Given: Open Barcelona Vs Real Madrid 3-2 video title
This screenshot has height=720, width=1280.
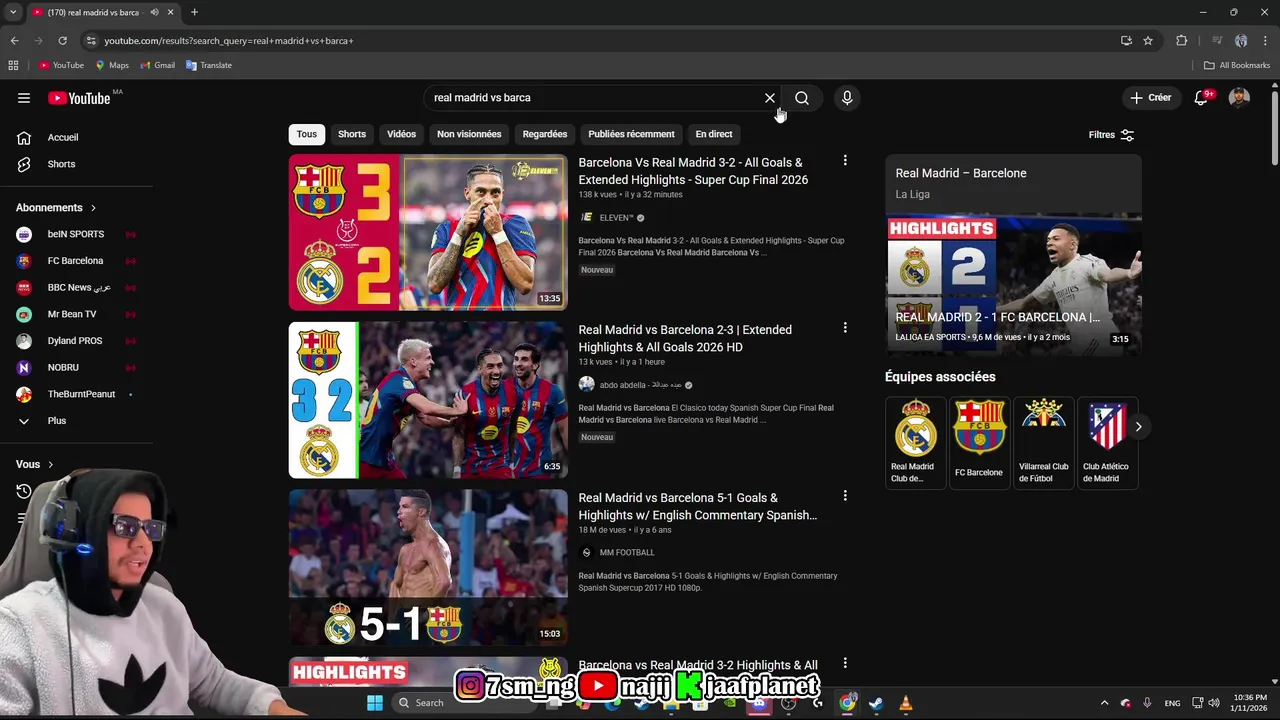Looking at the screenshot, I should tap(693, 171).
